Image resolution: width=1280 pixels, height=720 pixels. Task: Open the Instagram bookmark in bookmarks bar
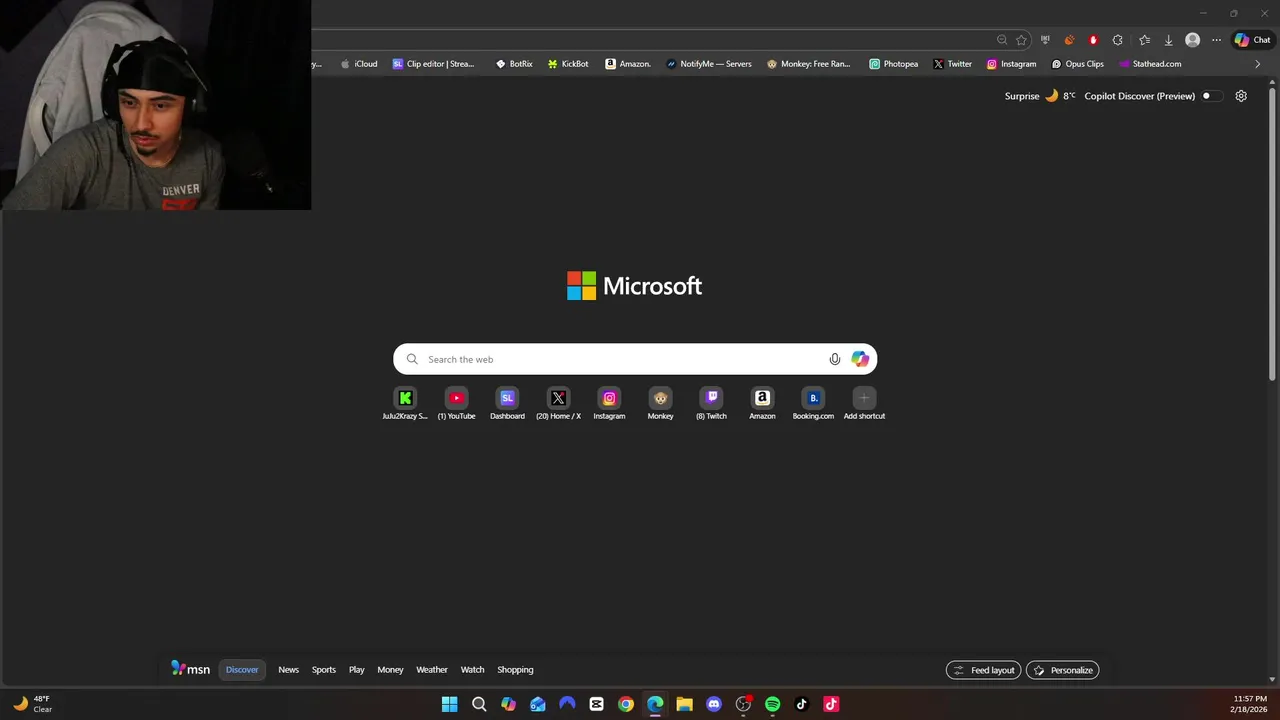[1012, 64]
